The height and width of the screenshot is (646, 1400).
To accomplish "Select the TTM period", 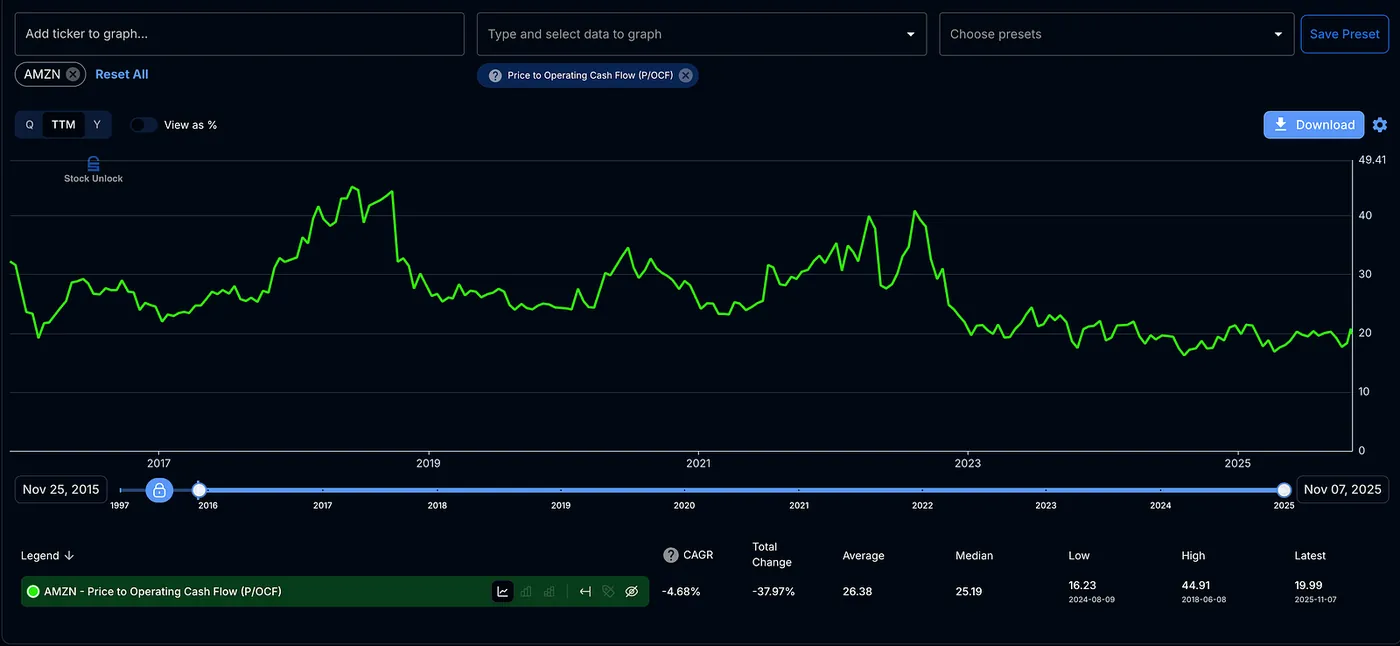I will tap(64, 125).
